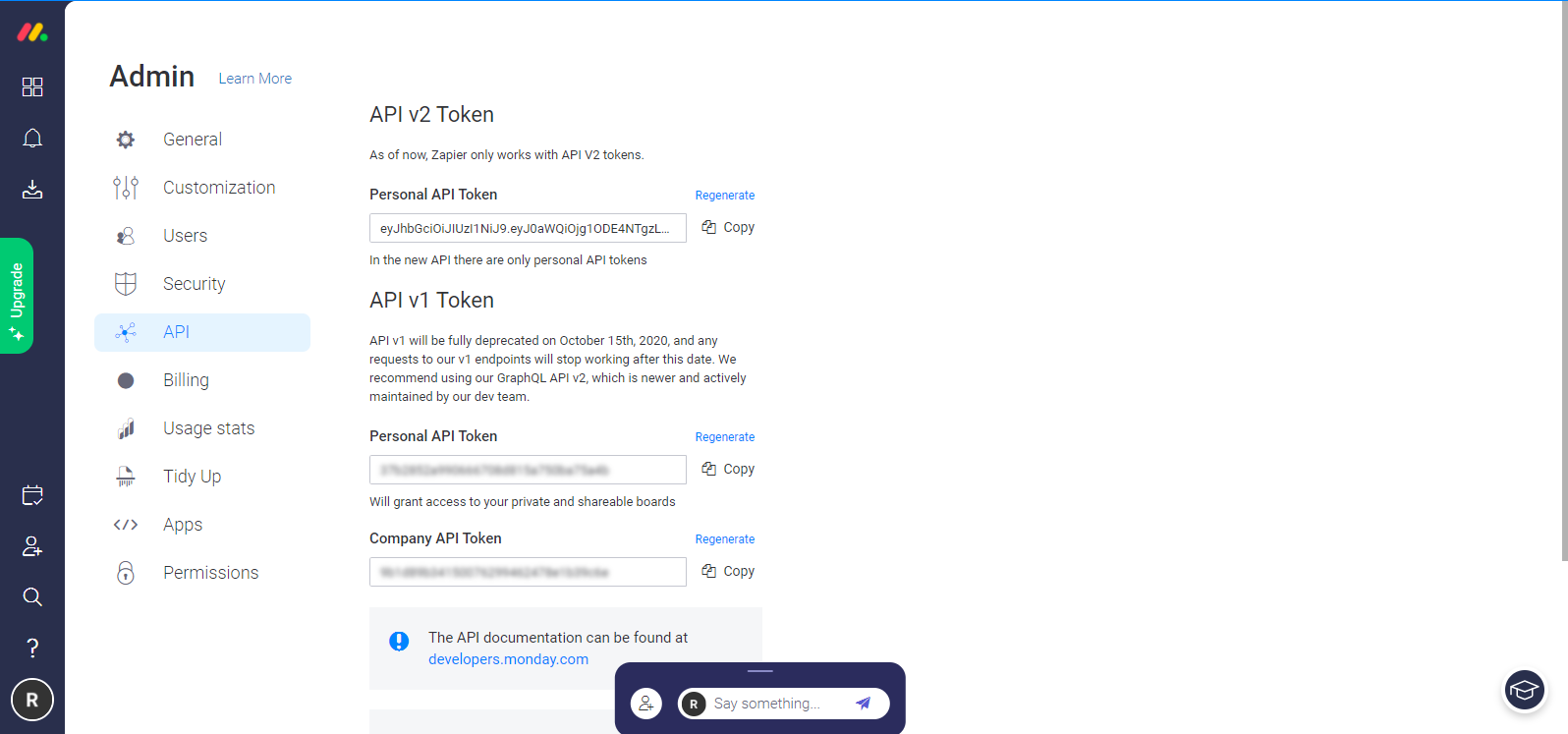Click the Learn More link
Viewport: 1568px width, 734px height.
(x=255, y=79)
